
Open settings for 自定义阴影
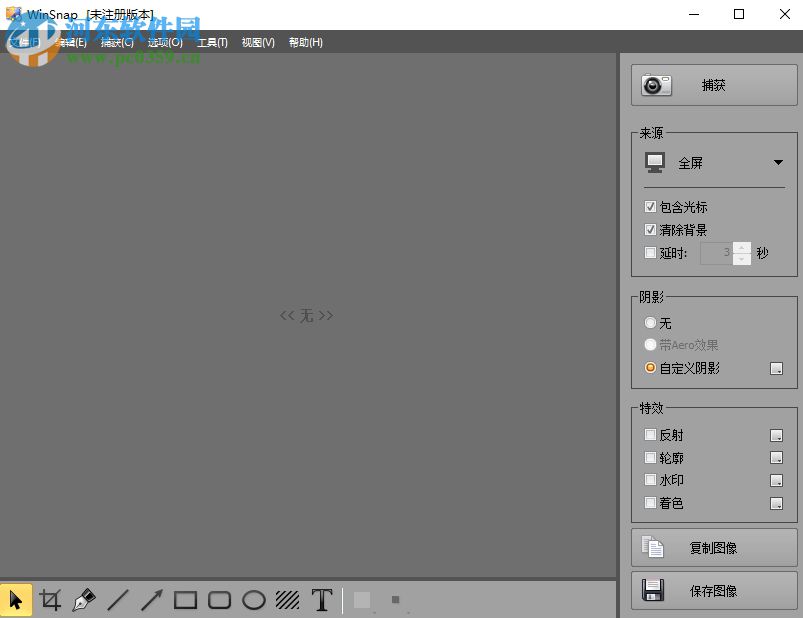776,368
